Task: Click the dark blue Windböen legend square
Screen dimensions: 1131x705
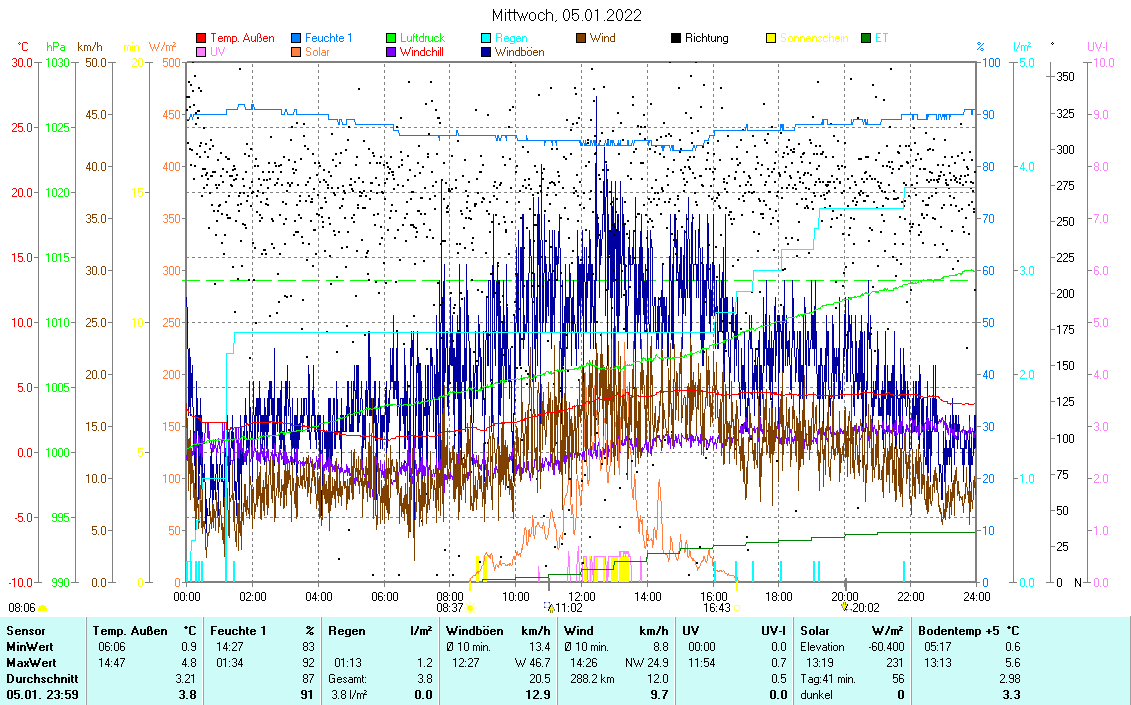Action: point(487,52)
